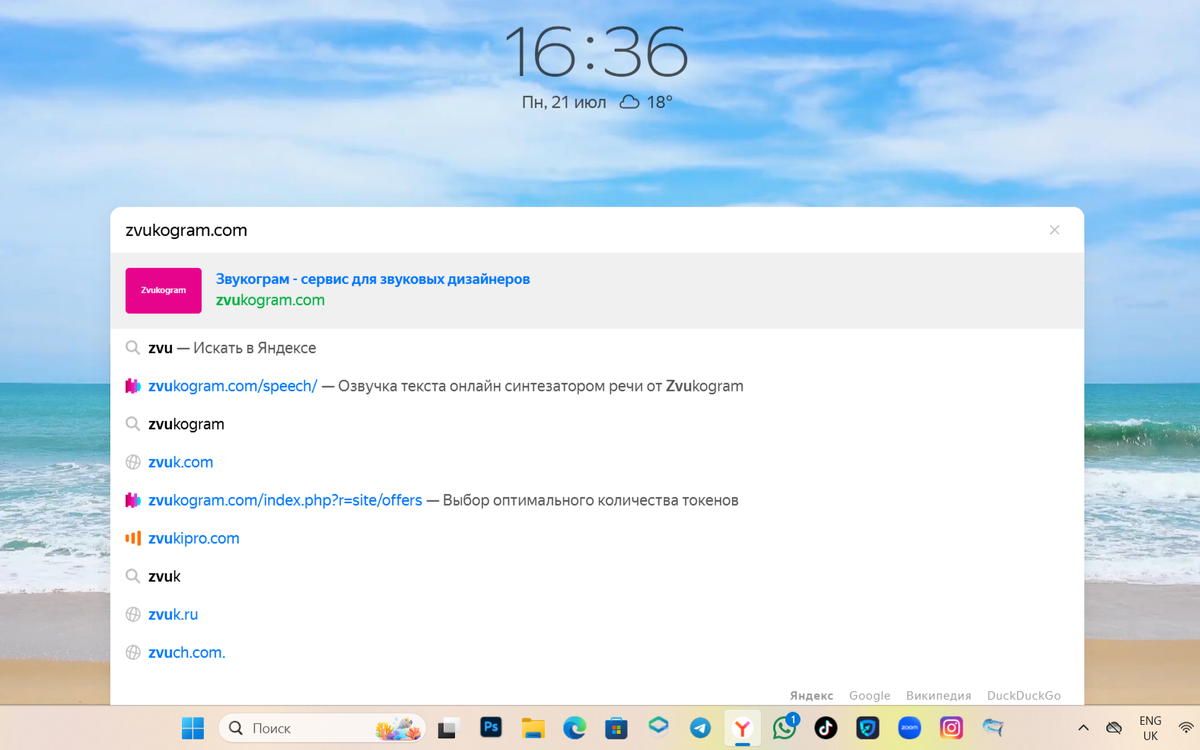This screenshot has height=750, width=1200.
Task: Click the magnifier icon beside the zvu suggestion
Action: pos(133,347)
